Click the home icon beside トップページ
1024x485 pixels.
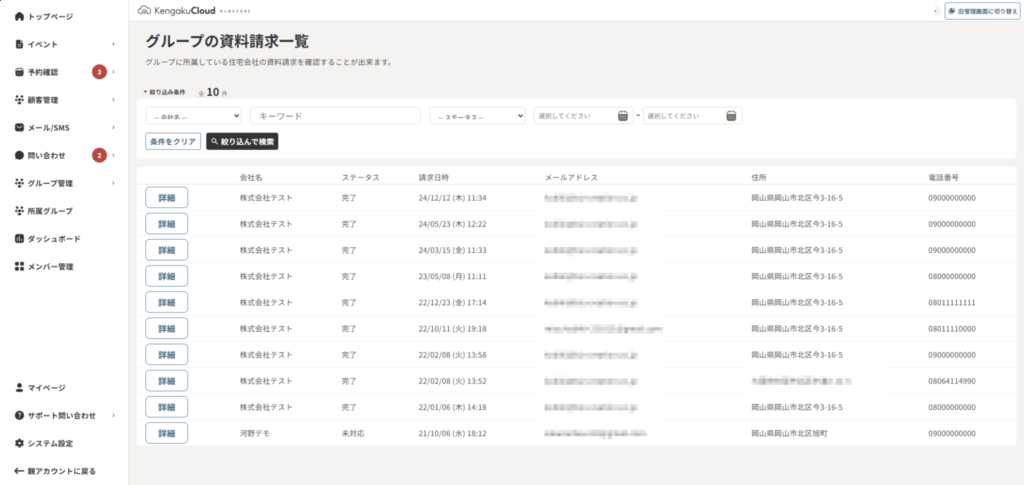(19, 17)
